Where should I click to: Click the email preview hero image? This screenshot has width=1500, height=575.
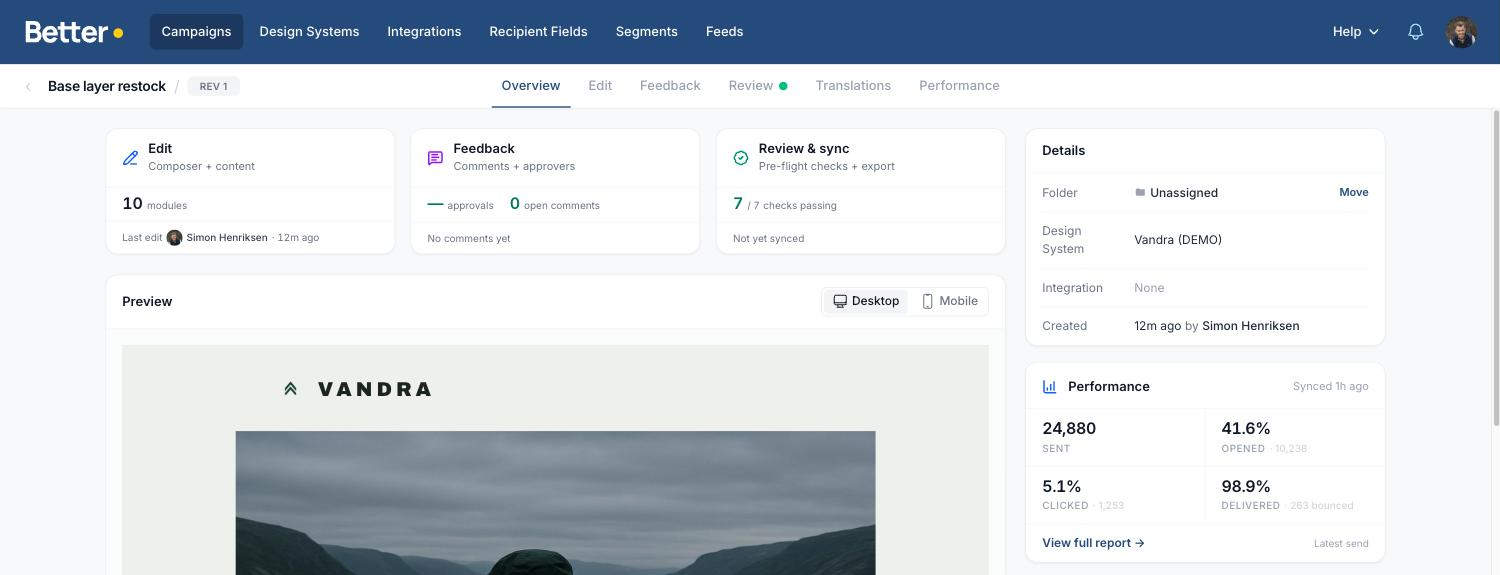[x=555, y=503]
